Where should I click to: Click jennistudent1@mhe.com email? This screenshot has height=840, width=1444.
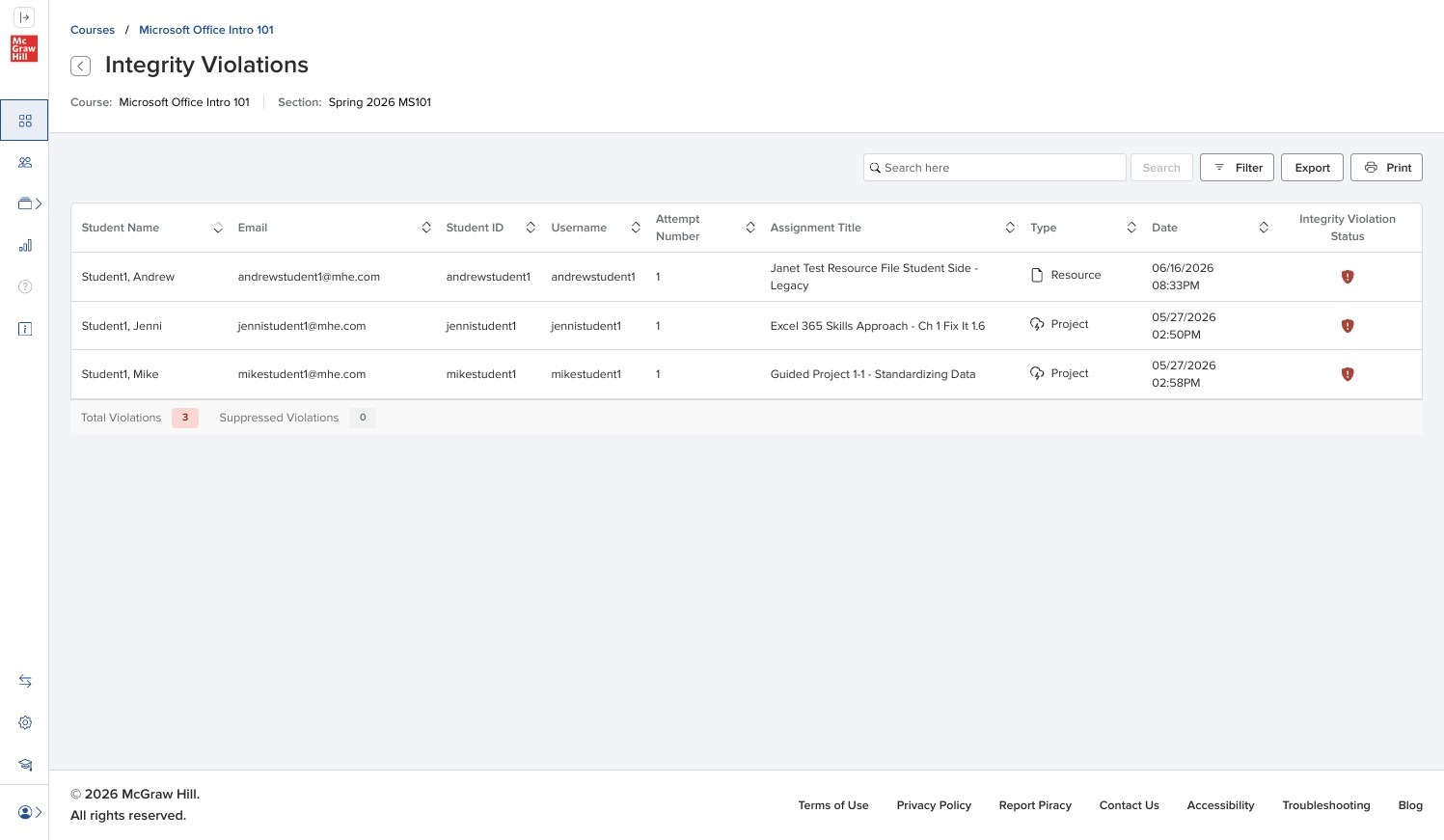pyautogui.click(x=302, y=326)
